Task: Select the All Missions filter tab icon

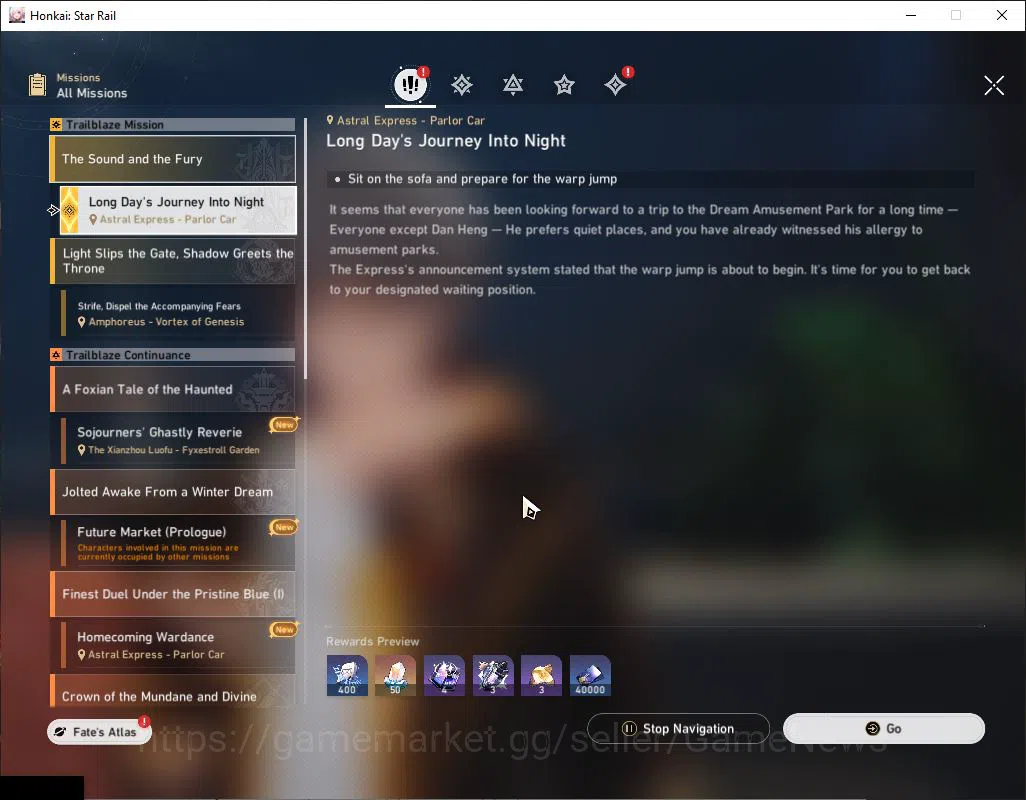Action: click(x=410, y=84)
